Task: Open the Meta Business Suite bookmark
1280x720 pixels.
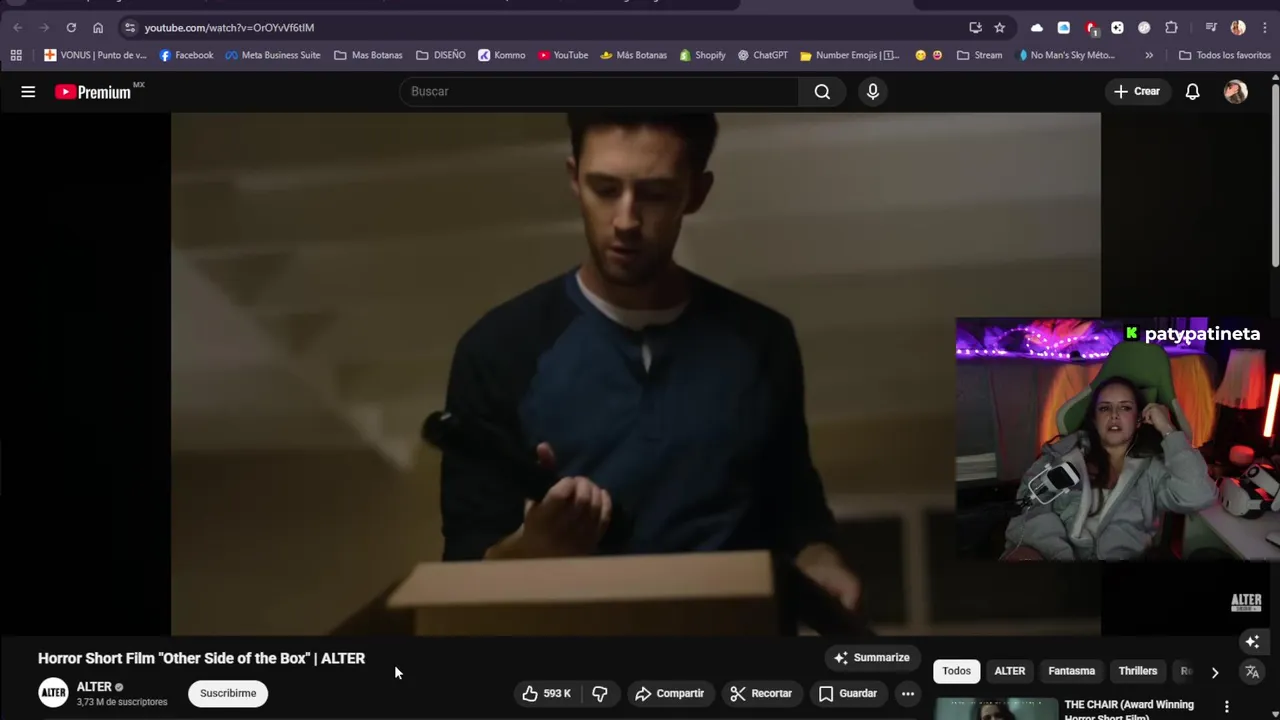Action: (272, 55)
